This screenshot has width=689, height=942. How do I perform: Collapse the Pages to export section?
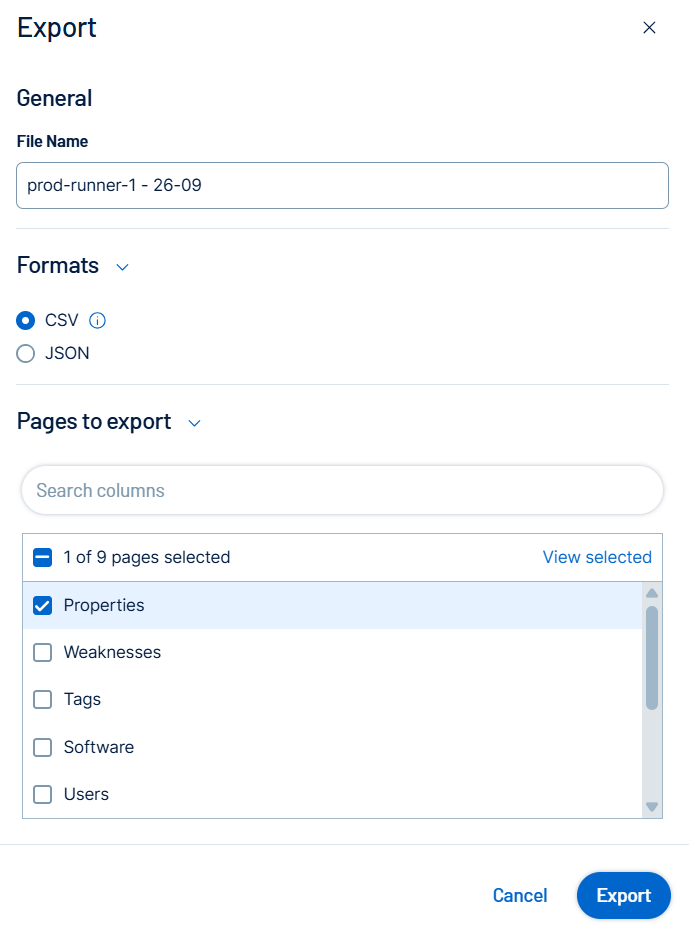[195, 423]
